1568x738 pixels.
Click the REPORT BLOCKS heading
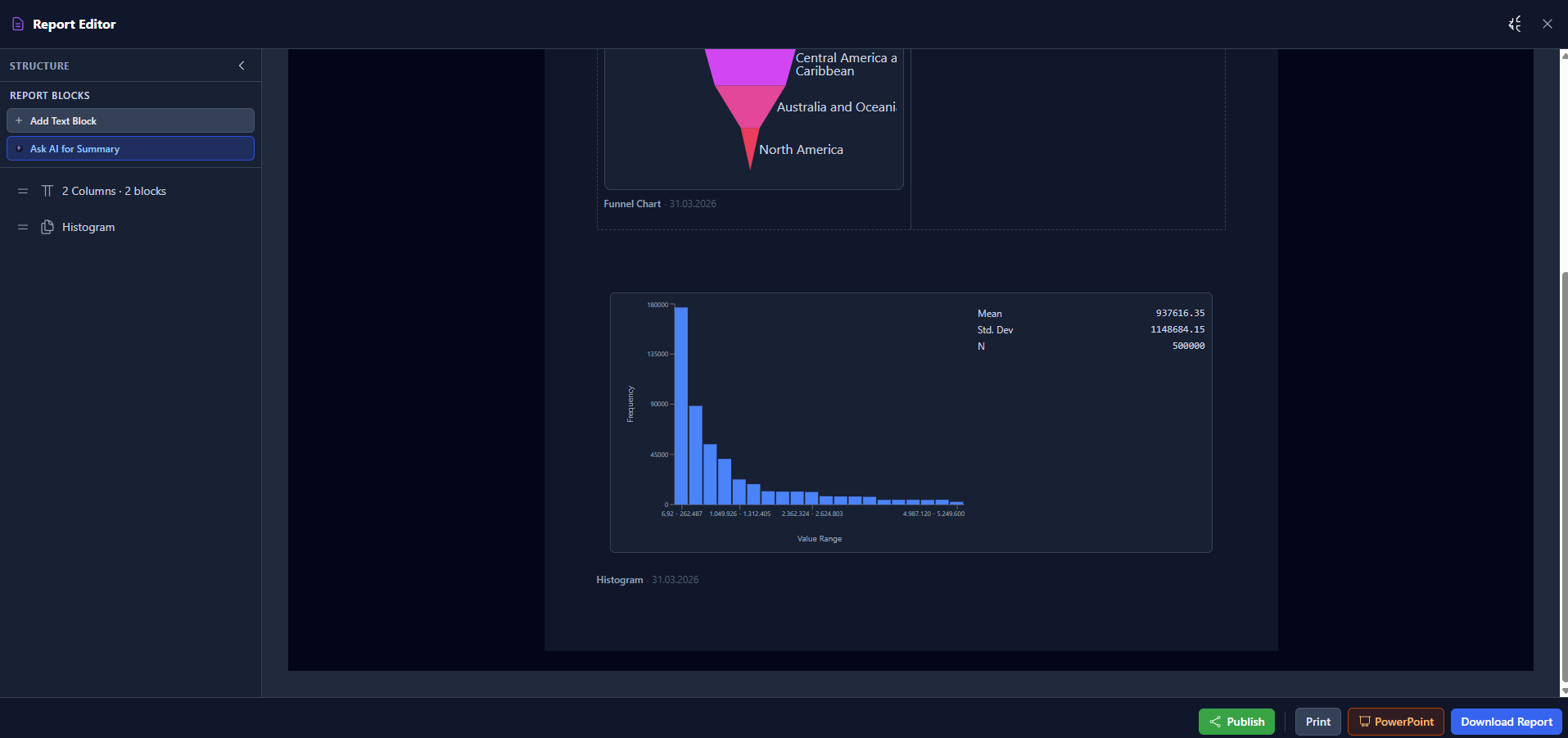click(x=50, y=96)
